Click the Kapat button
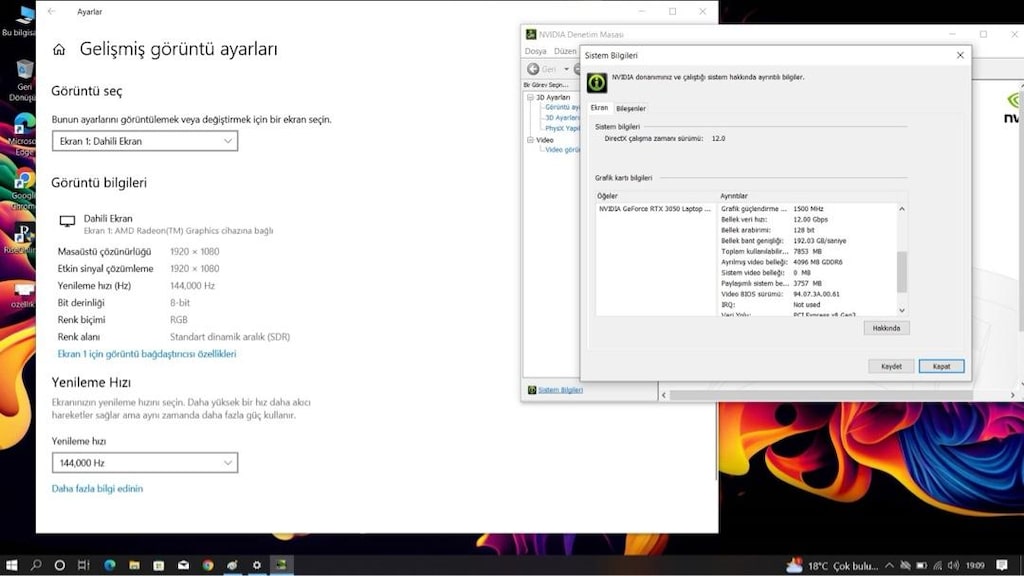Screen dimensions: 1024x576 941,366
